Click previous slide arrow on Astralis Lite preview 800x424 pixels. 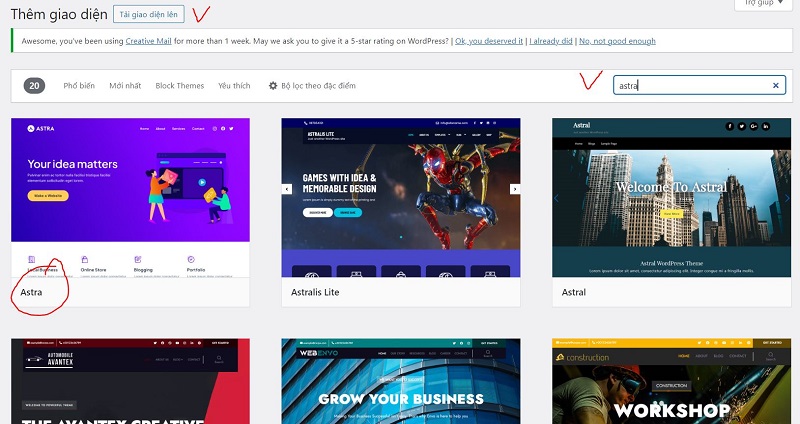click(287, 189)
